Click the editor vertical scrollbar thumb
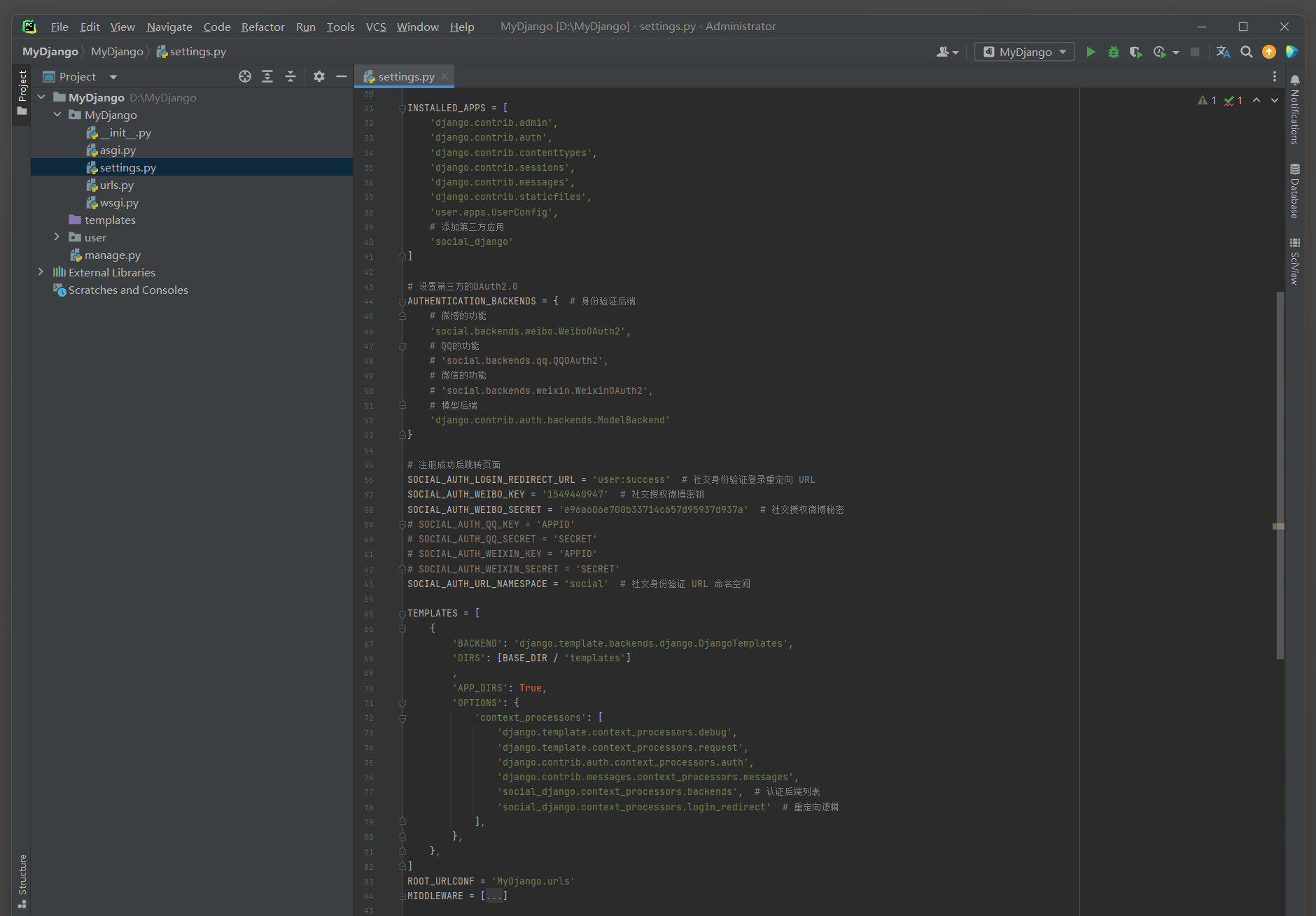The image size is (1316, 916). click(x=1280, y=476)
